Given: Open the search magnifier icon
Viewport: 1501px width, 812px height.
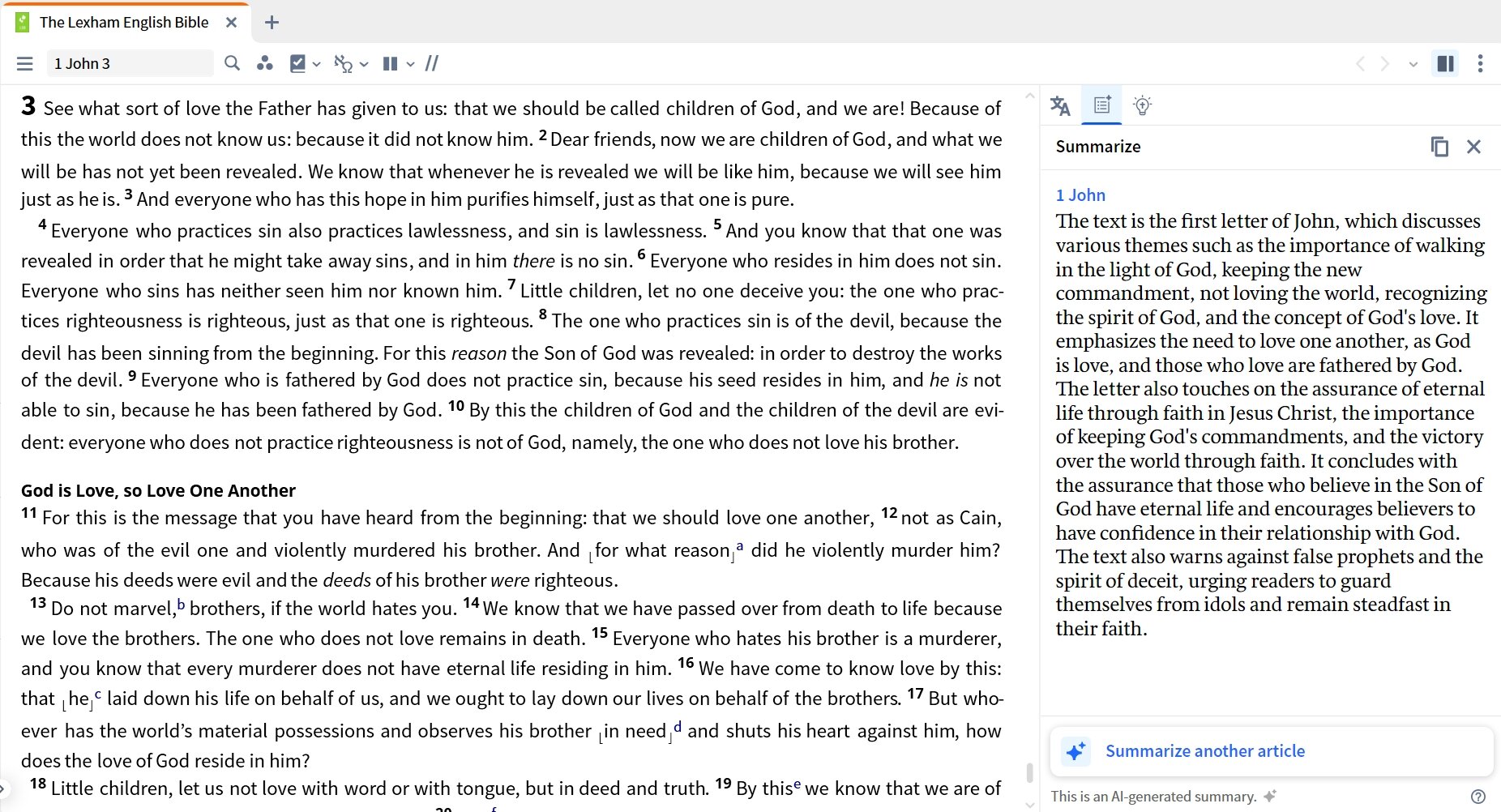Looking at the screenshot, I should pyautogui.click(x=233, y=63).
